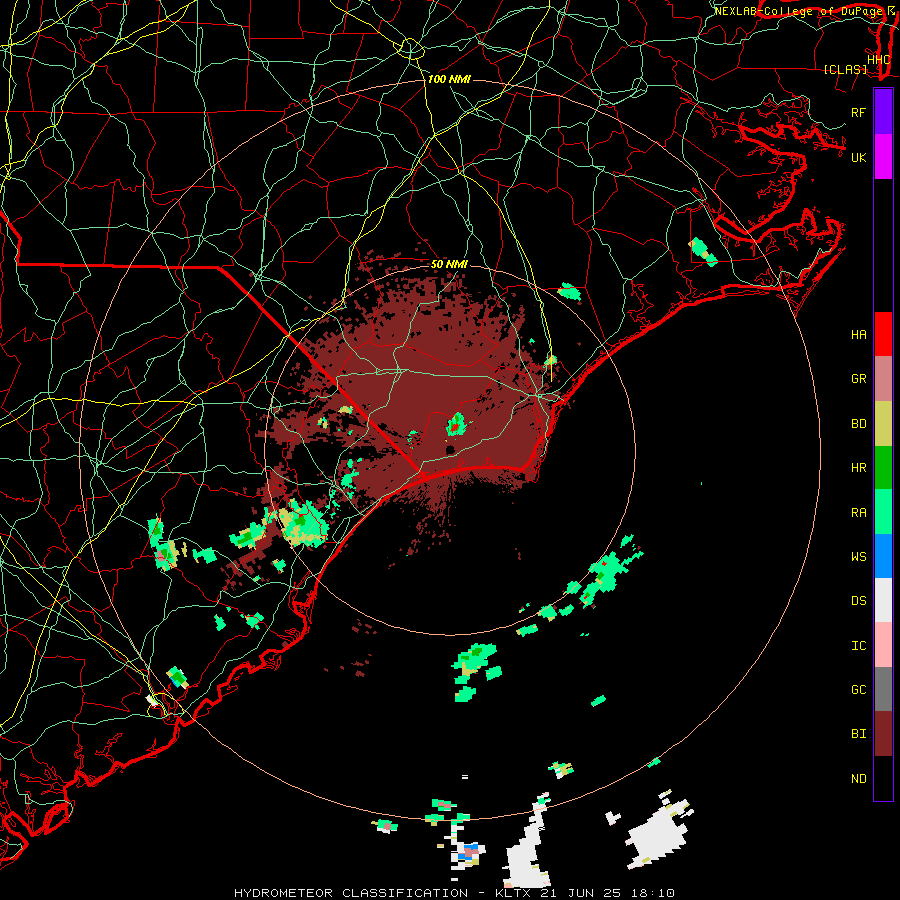This screenshot has height=900, width=900.
Task: Click the ND legend label
Action: click(x=858, y=779)
